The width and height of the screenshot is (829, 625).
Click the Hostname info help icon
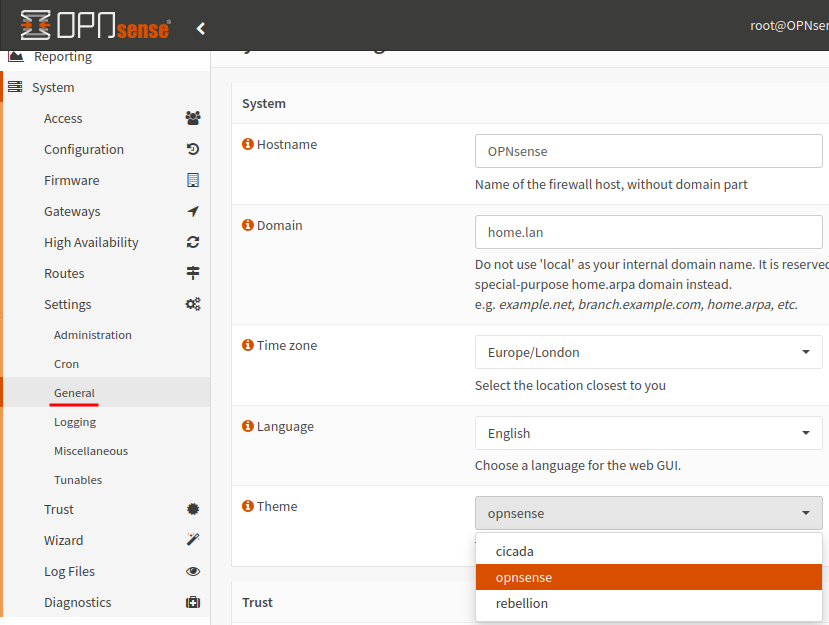pyautogui.click(x=248, y=144)
